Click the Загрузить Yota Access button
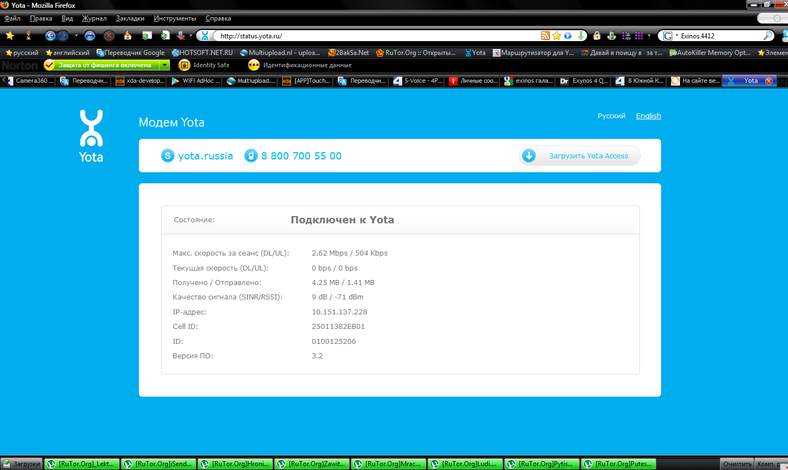 [x=579, y=156]
